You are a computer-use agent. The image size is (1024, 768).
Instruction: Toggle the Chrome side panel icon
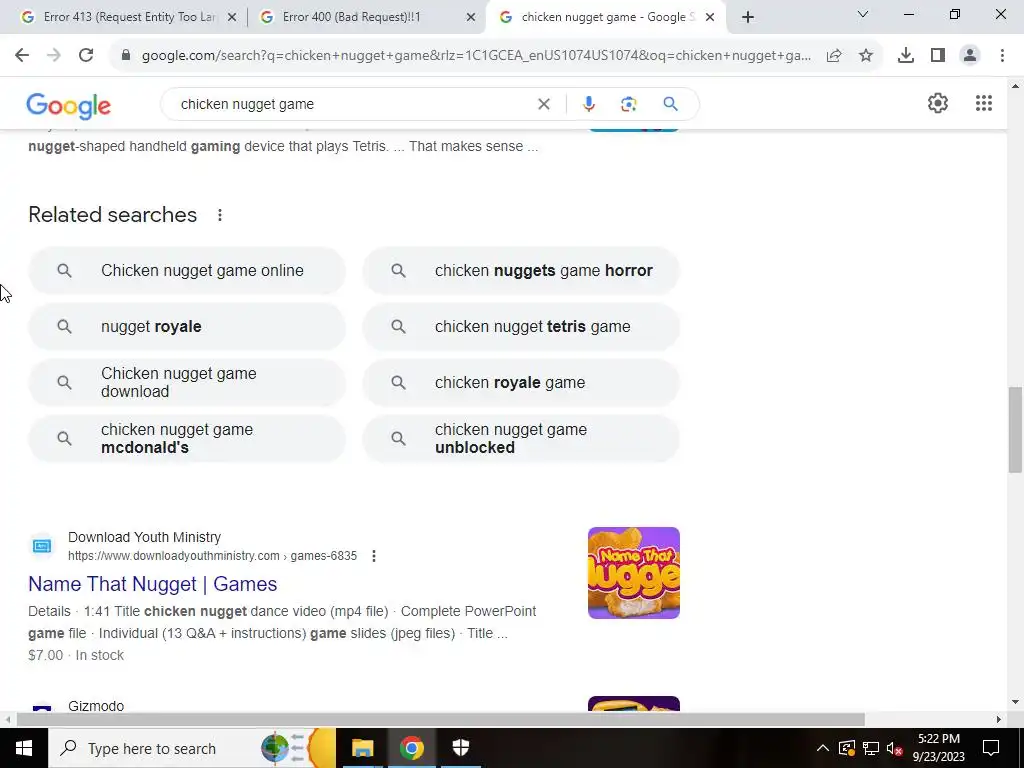pyautogui.click(x=938, y=56)
